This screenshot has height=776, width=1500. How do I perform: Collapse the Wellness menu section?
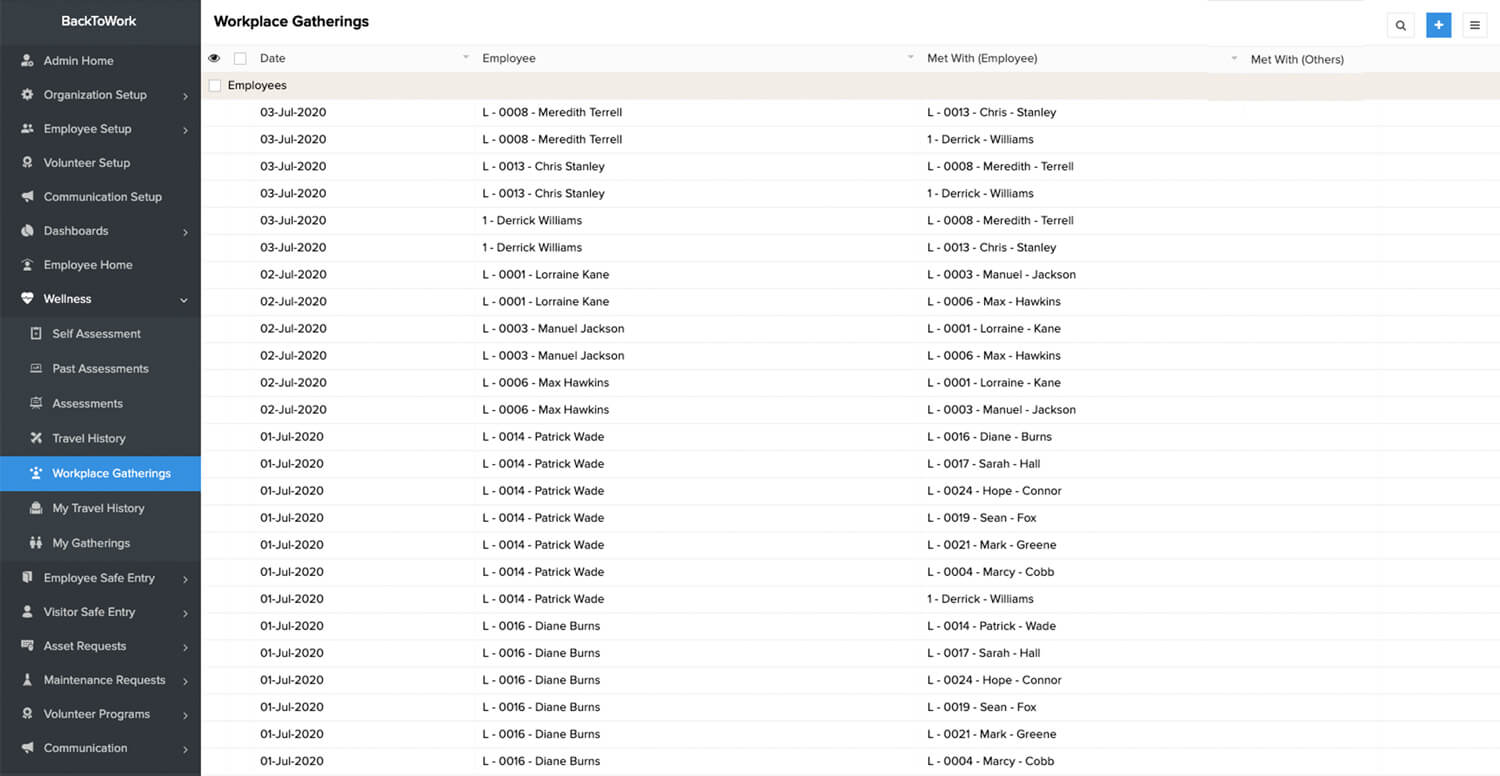point(184,300)
